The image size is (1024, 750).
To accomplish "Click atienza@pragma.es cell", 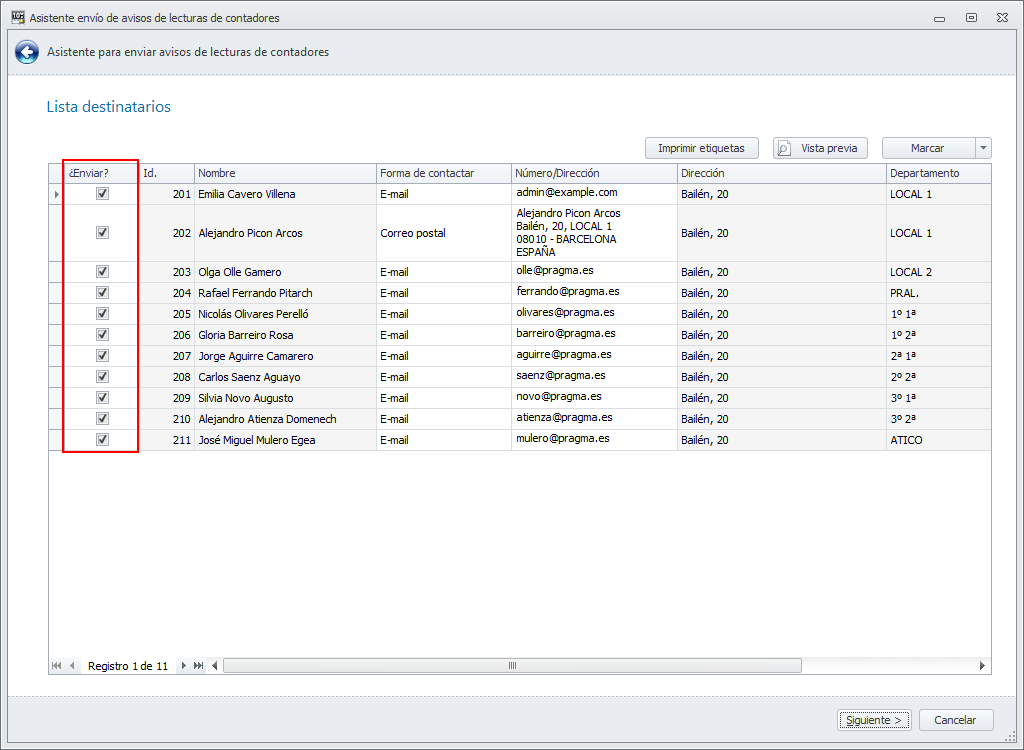I will (x=594, y=418).
